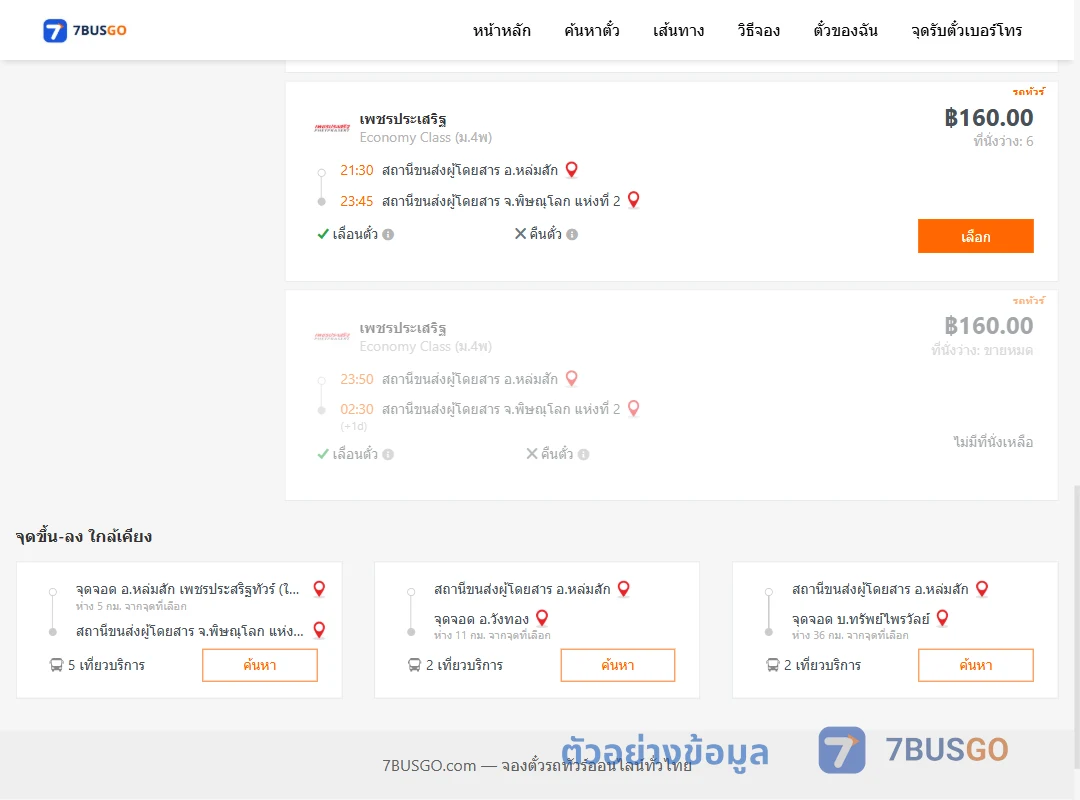Image resolution: width=1080 pixels, height=800 pixels.
Task: Open วิธีจอง menu item
Action: (758, 30)
